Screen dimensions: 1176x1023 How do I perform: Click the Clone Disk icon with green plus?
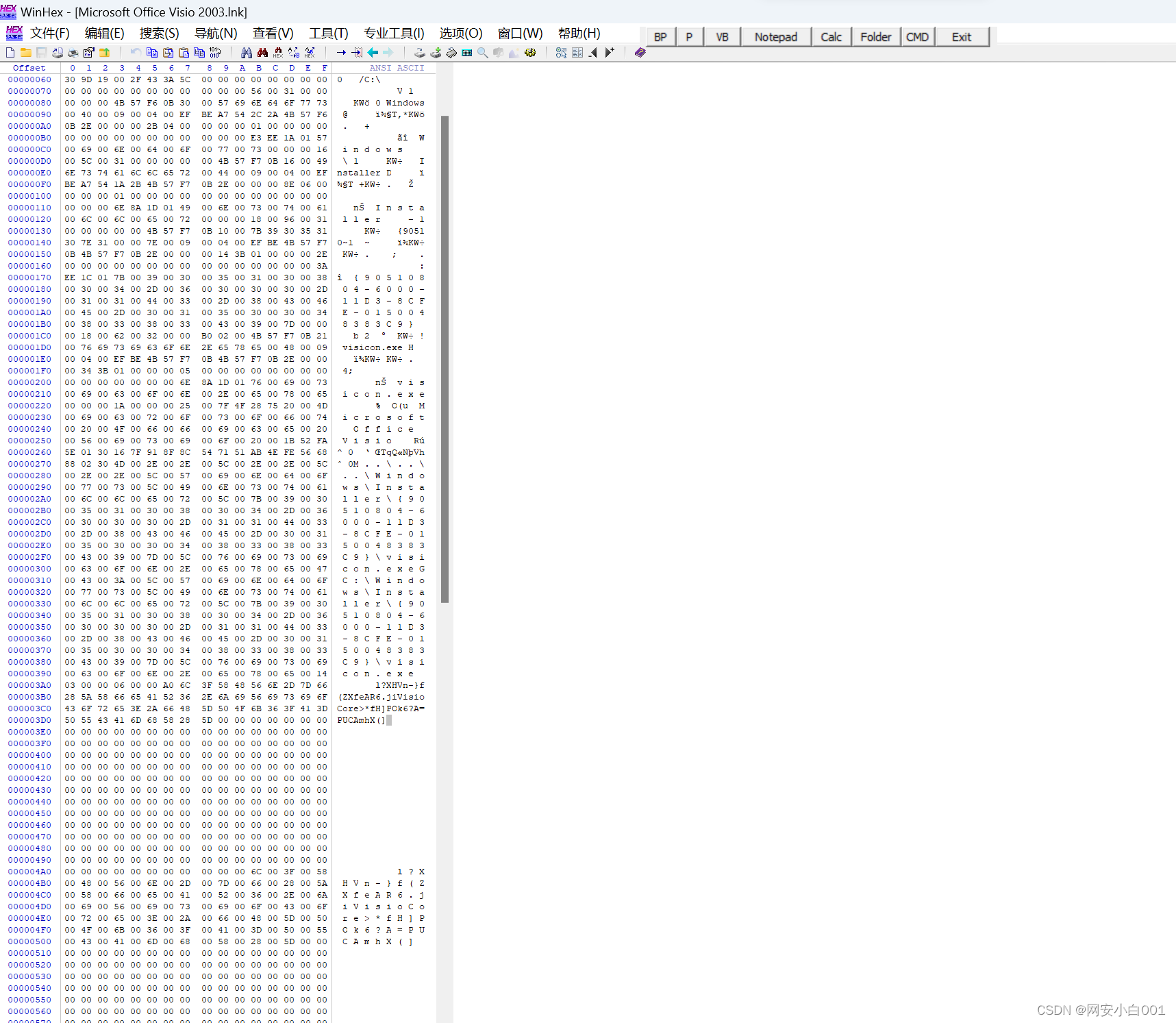point(436,53)
